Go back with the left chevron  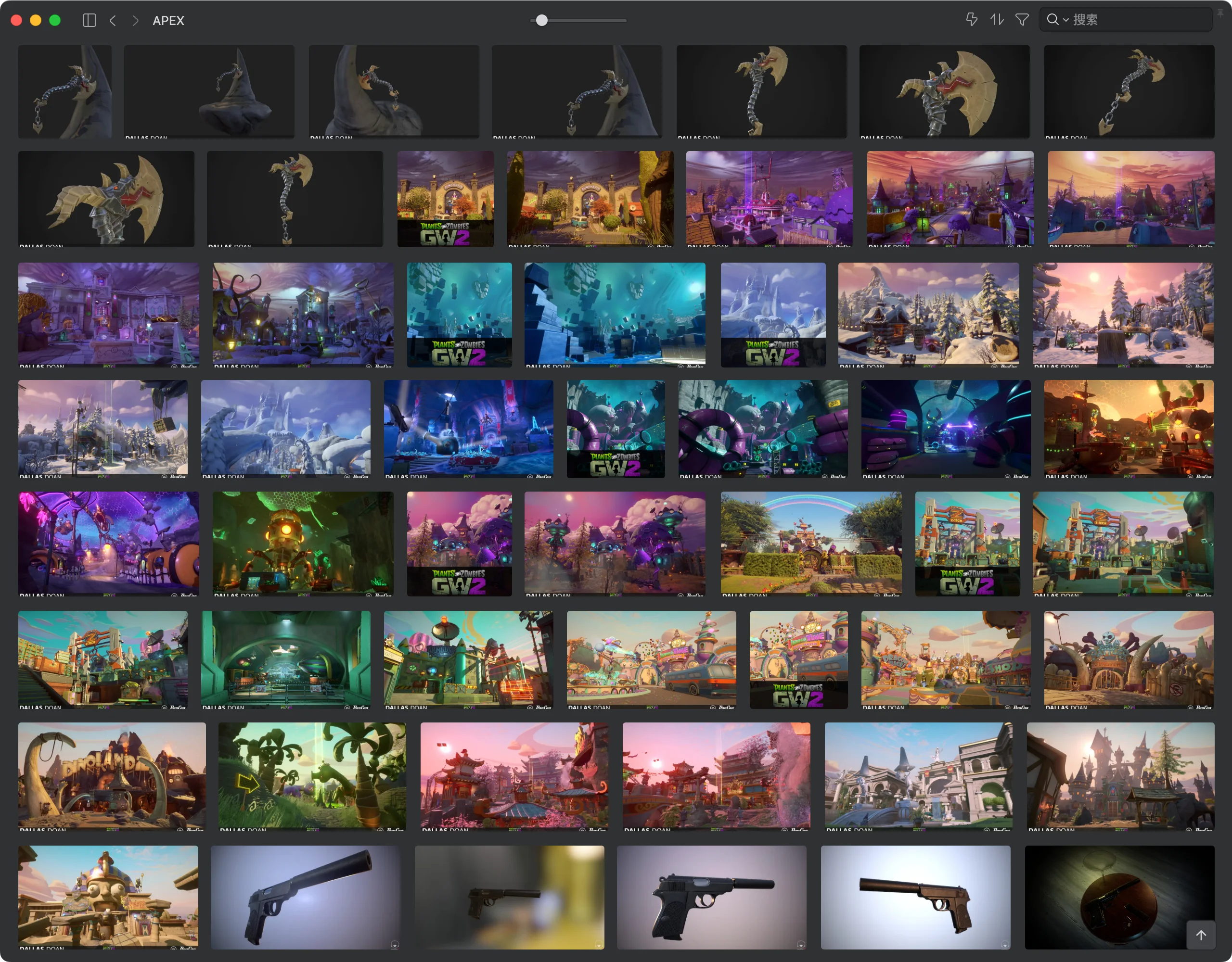(x=113, y=20)
